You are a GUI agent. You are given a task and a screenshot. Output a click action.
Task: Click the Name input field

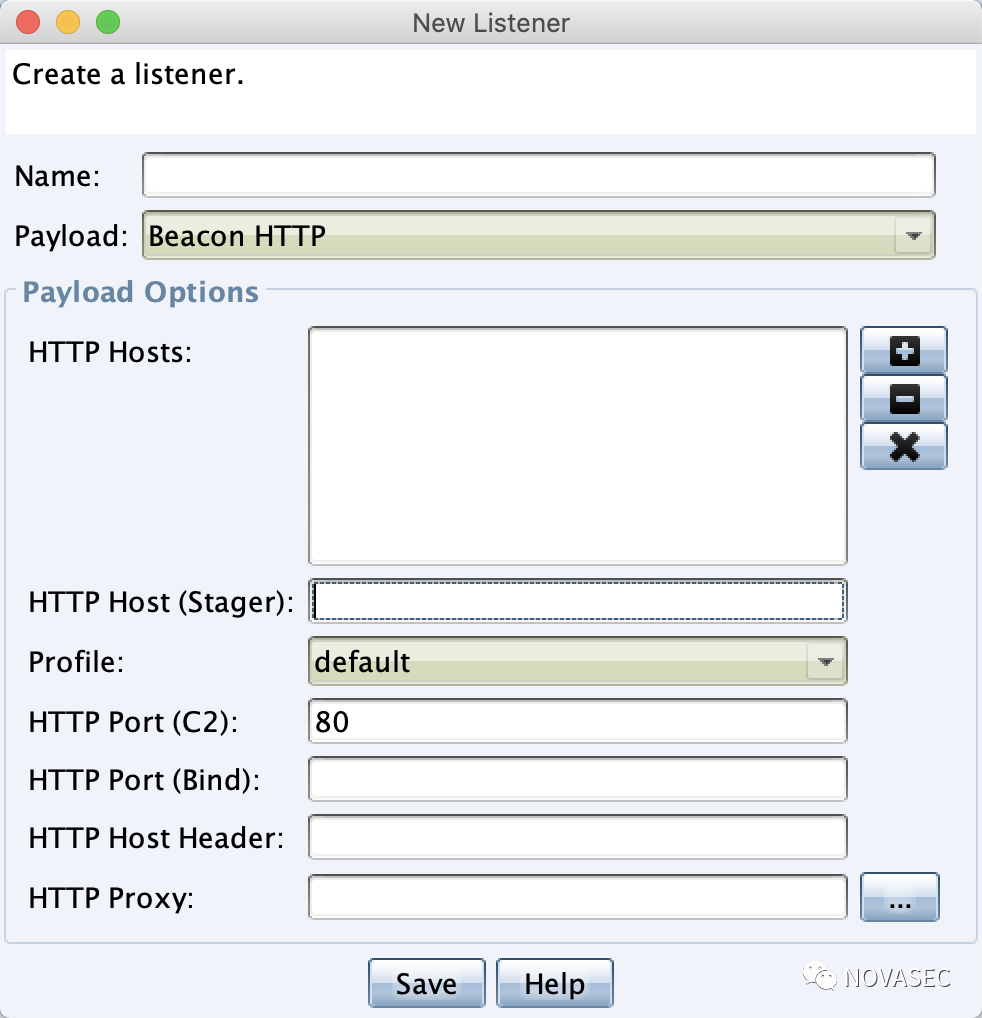(538, 174)
